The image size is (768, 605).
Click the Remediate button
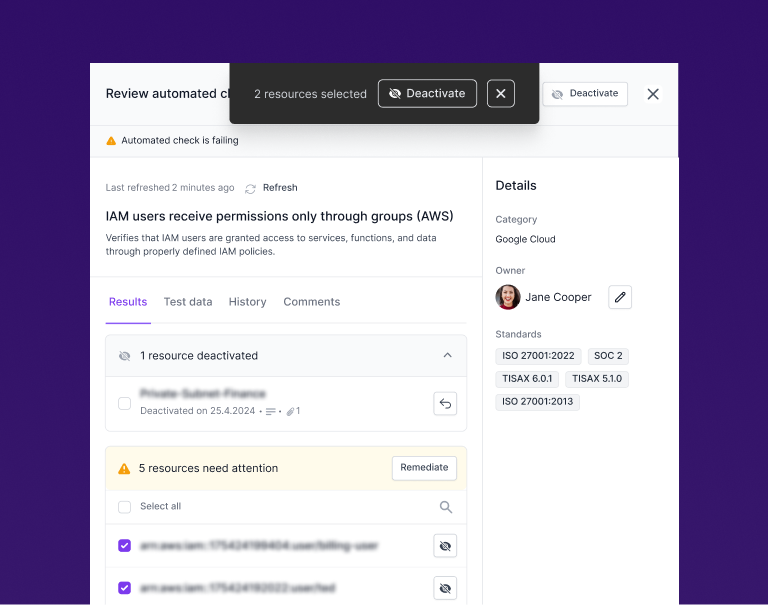424,468
